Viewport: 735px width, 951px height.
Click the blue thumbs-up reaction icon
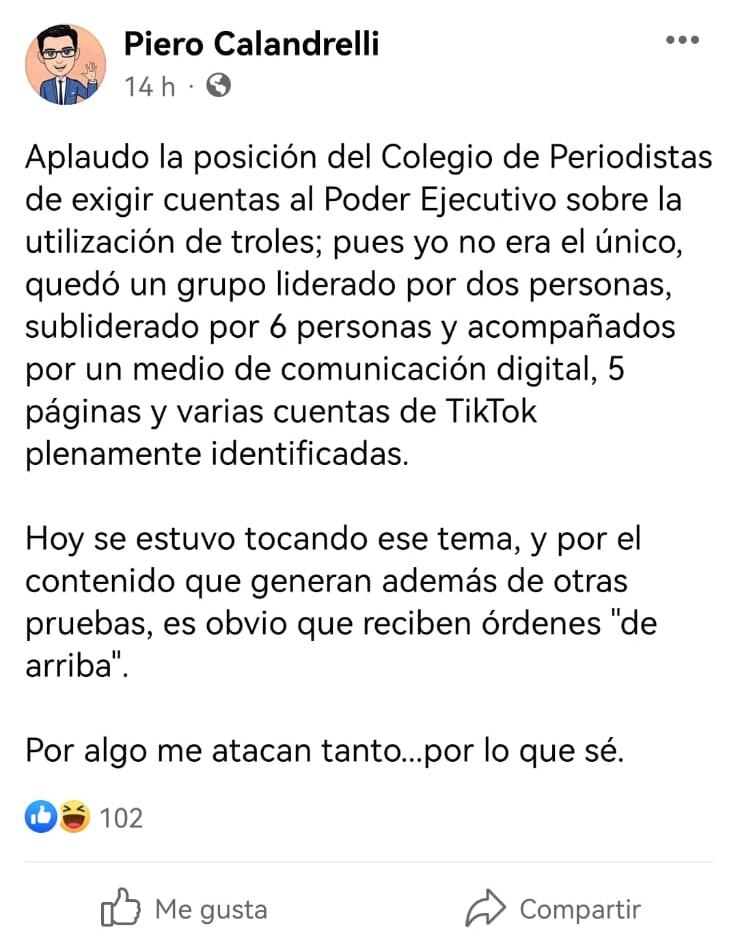[x=41, y=816]
